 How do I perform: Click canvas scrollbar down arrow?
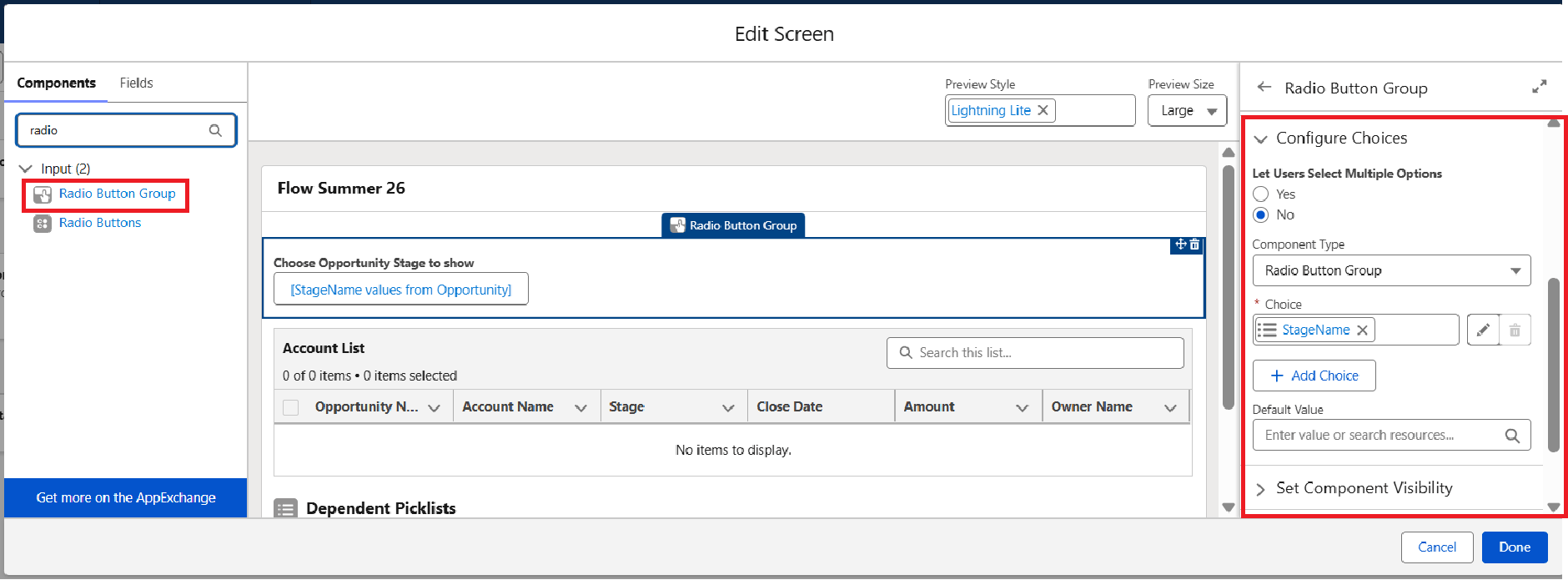click(1228, 507)
